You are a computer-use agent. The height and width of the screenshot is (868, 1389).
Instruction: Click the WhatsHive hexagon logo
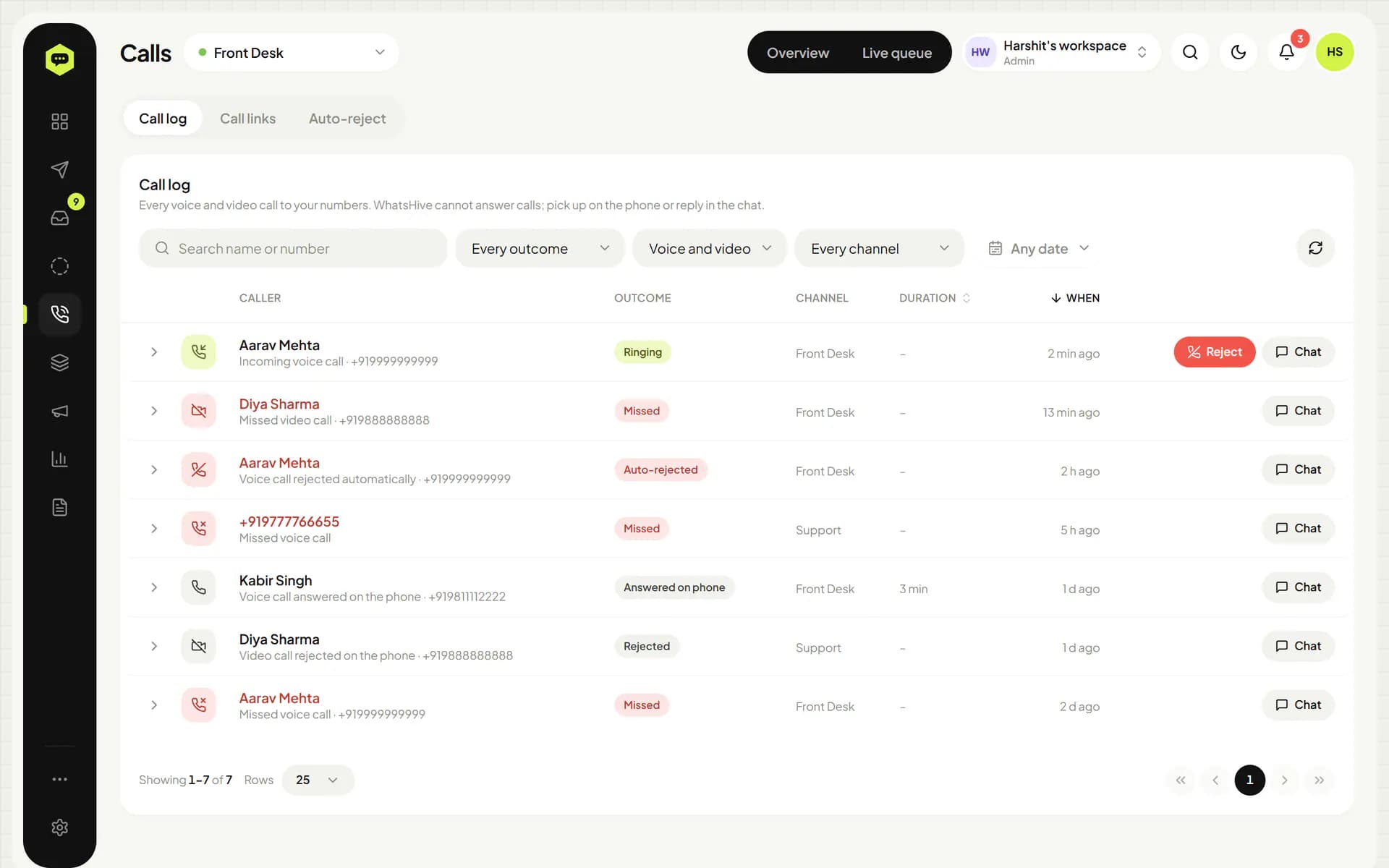click(59, 59)
